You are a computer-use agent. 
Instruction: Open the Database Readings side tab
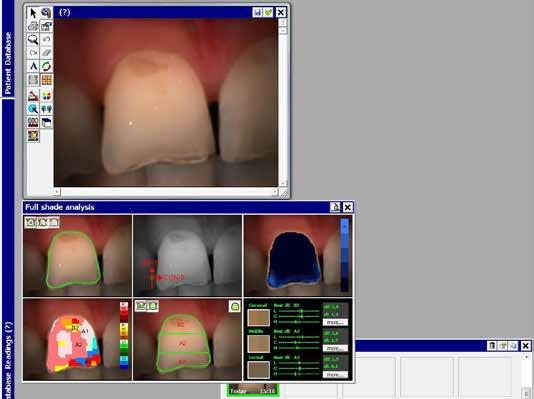click(8, 360)
